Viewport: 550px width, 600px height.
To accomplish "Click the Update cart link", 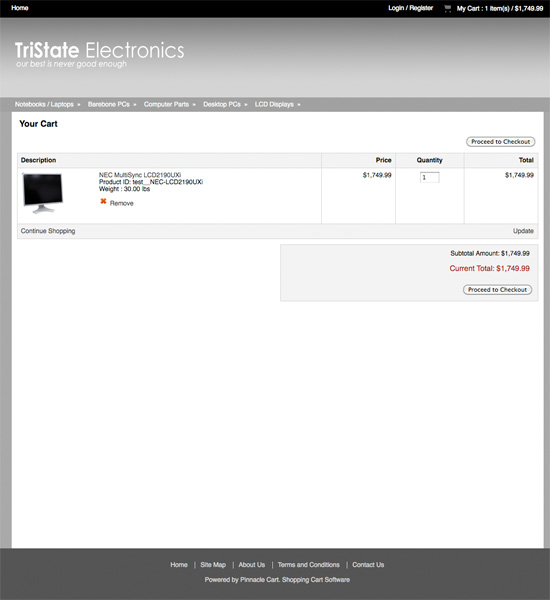I will tap(523, 231).
